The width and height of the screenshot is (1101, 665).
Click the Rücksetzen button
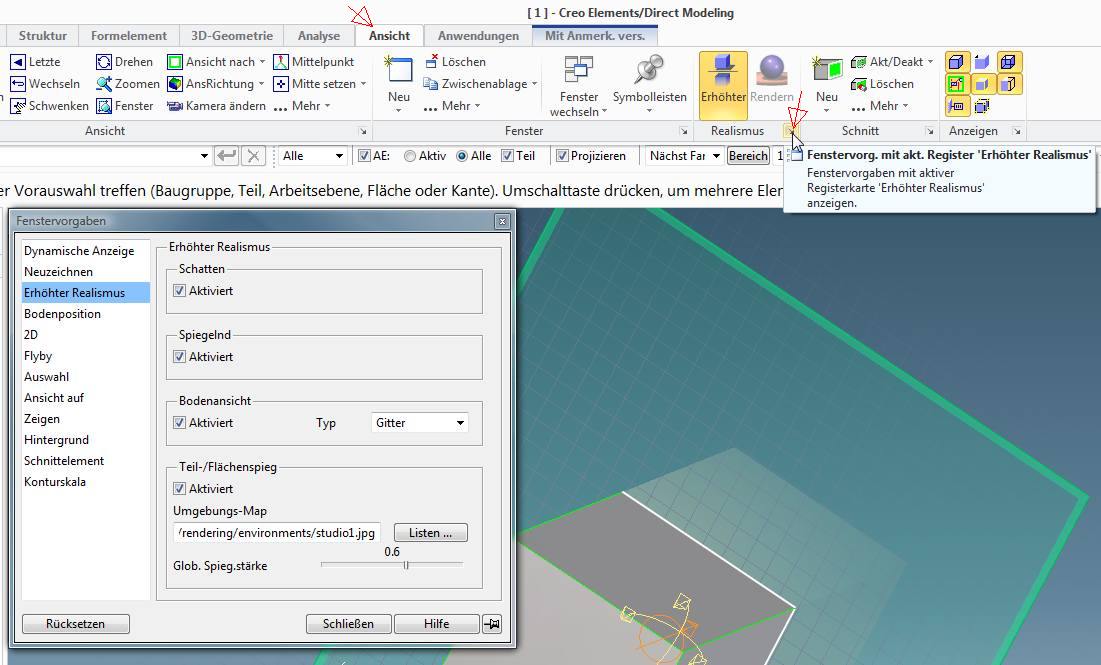tap(76, 624)
